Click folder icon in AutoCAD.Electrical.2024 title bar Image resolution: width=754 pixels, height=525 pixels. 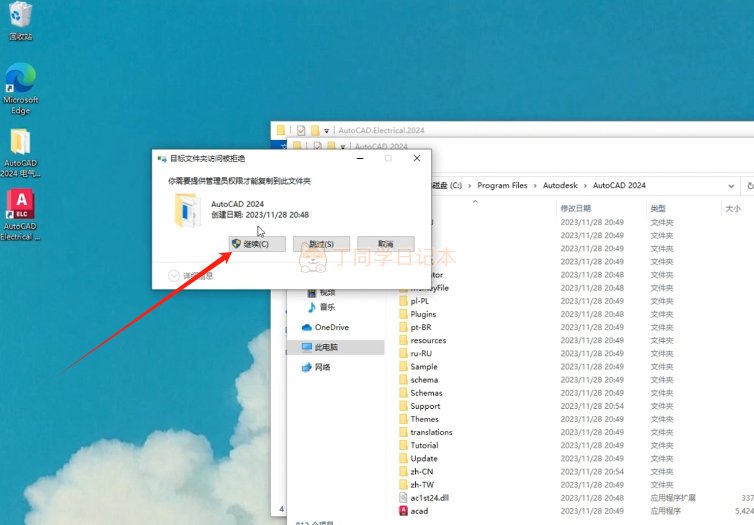[281, 130]
